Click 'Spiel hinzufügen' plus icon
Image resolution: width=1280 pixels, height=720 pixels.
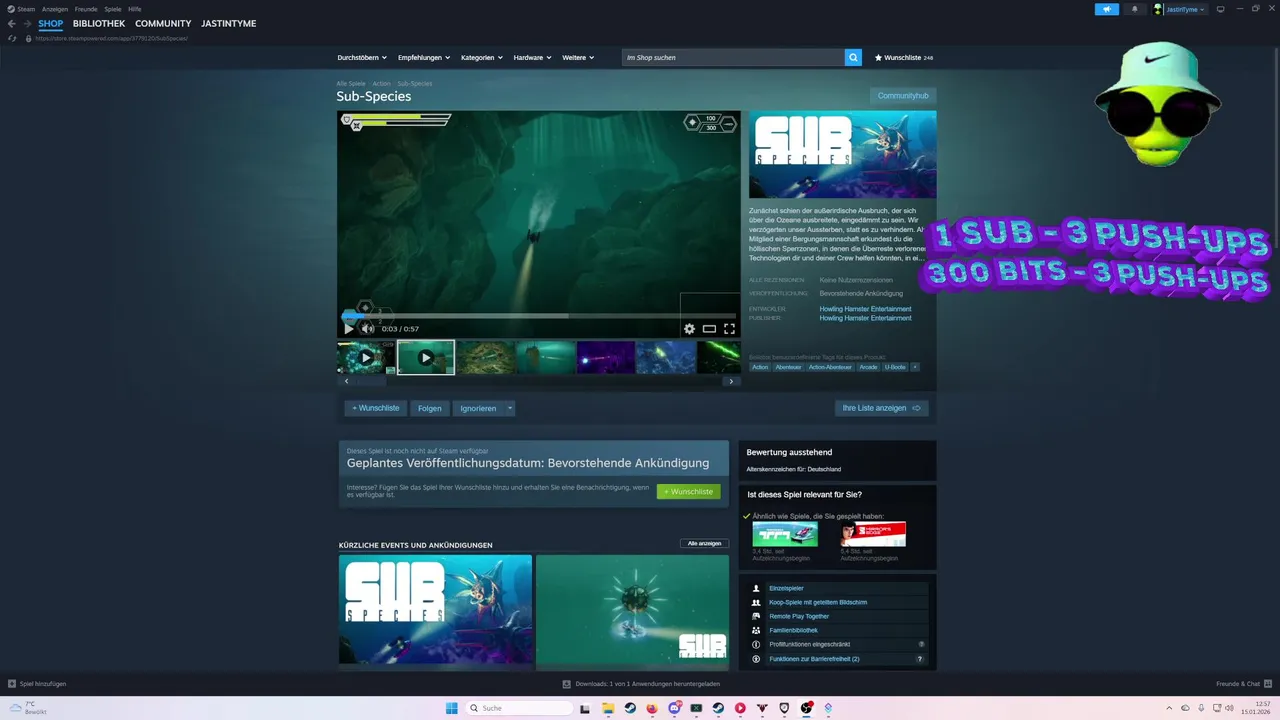click(x=12, y=684)
